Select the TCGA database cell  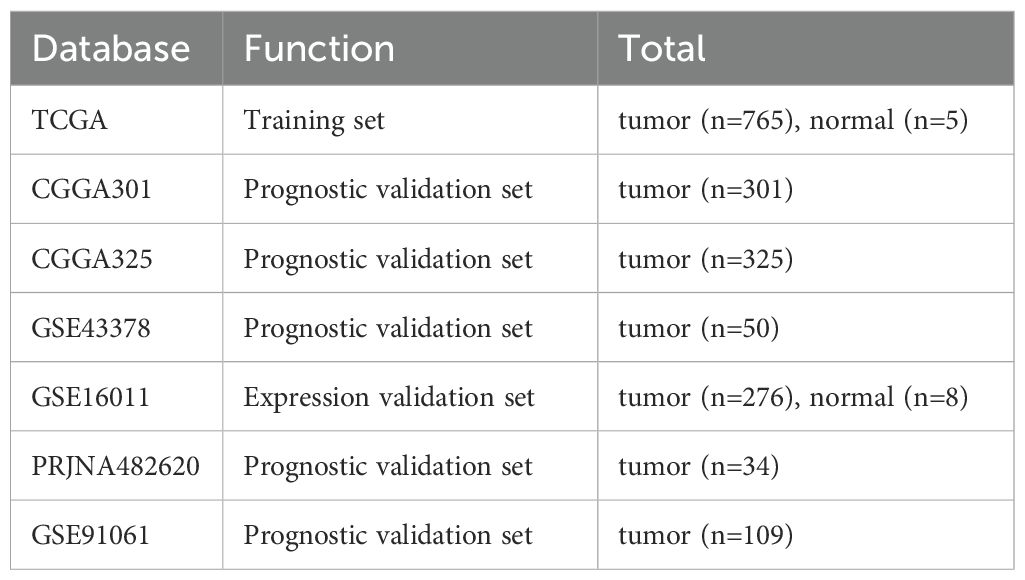(70, 121)
